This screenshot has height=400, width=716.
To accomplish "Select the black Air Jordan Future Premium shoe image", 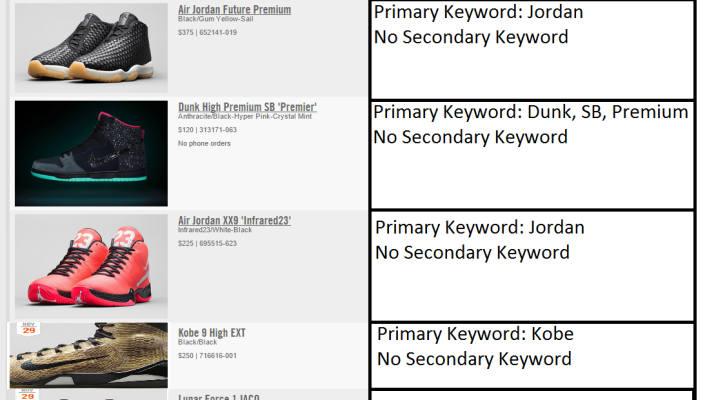I will point(91,46).
